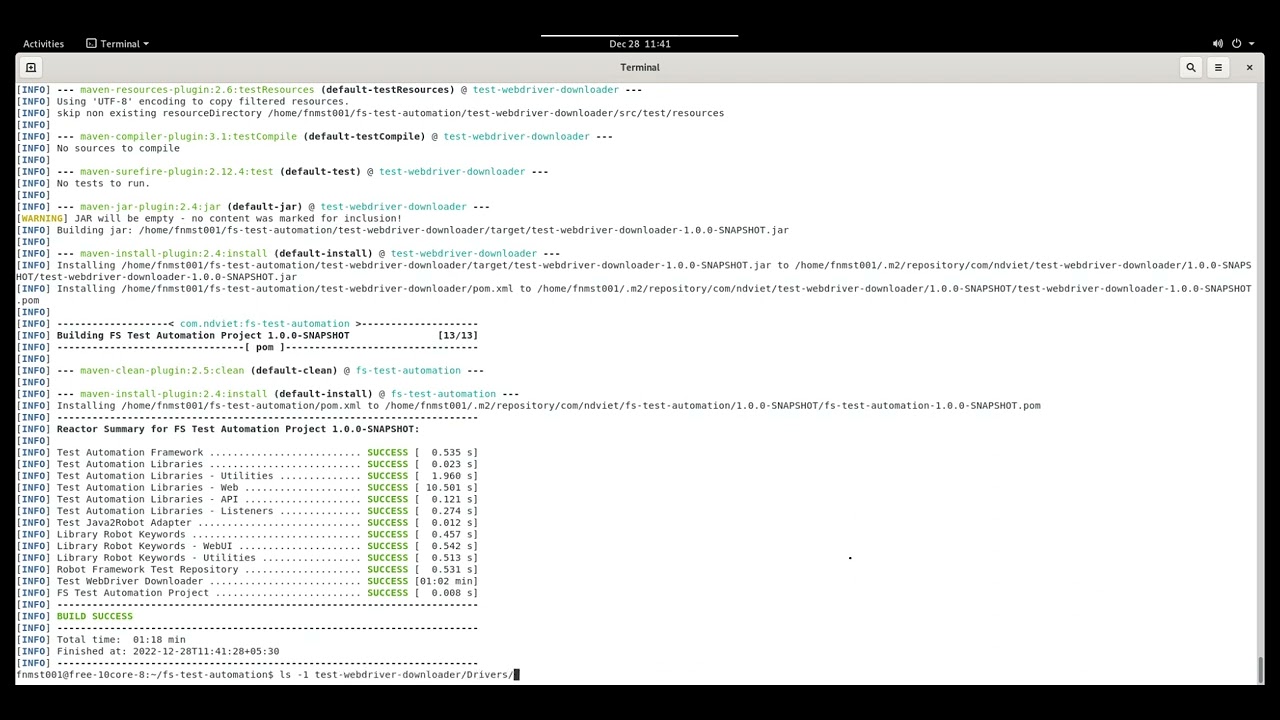Open the Terminal menu chevron in the top bar

point(145,43)
